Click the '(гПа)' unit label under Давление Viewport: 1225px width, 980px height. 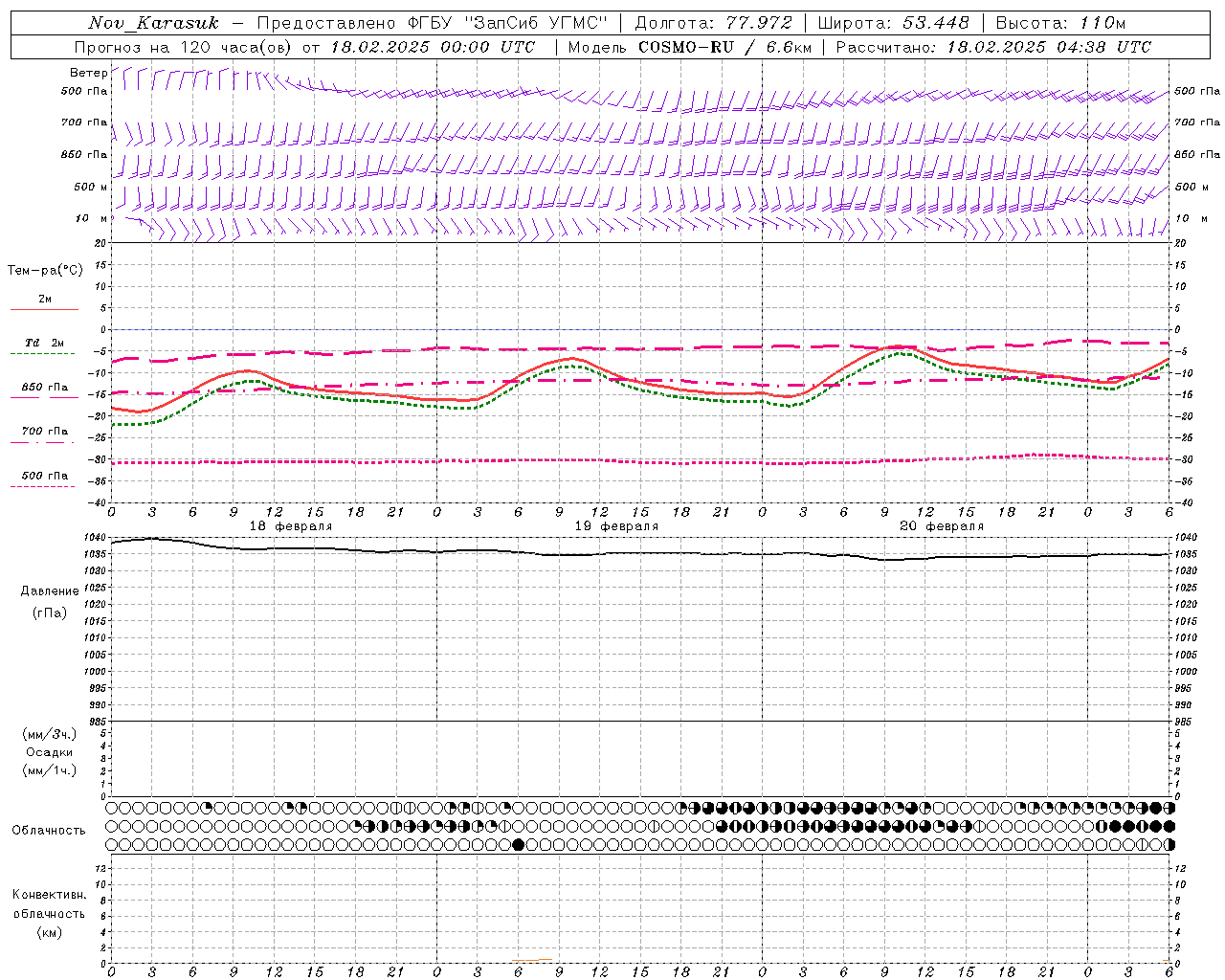click(x=50, y=612)
